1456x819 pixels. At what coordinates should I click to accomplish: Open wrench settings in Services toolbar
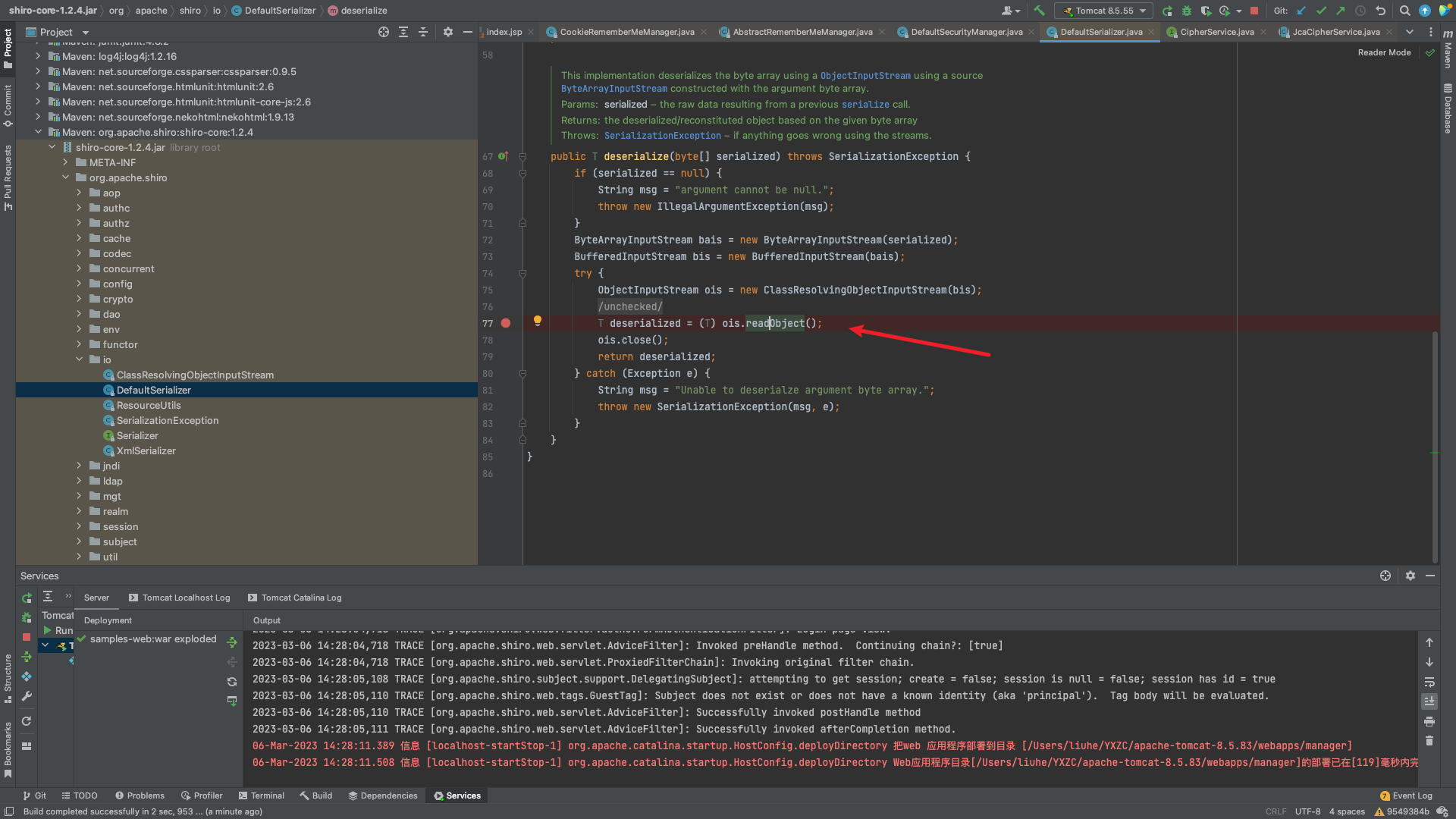(27, 695)
